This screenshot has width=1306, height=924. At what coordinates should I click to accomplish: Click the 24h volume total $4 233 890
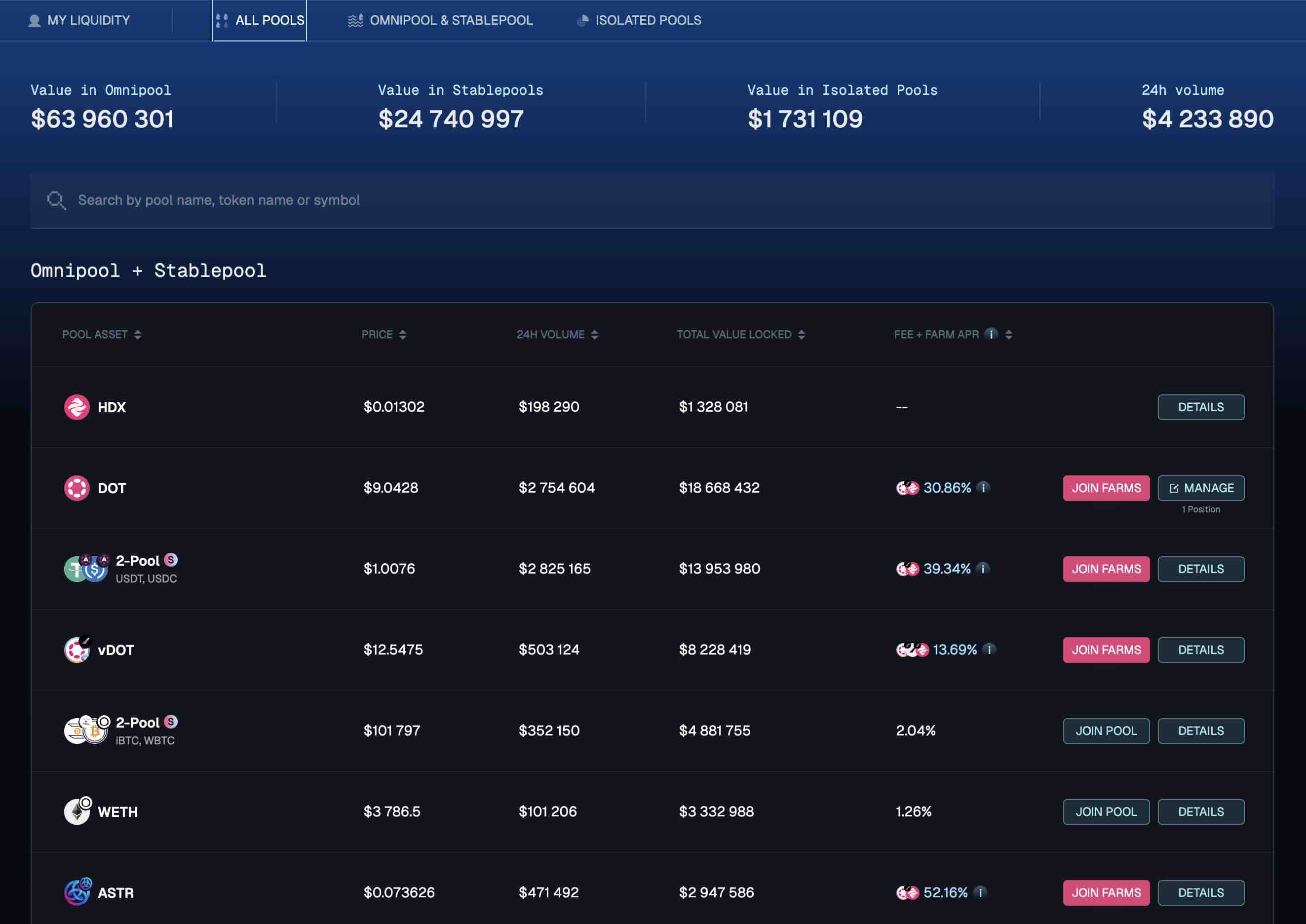[x=1208, y=119]
